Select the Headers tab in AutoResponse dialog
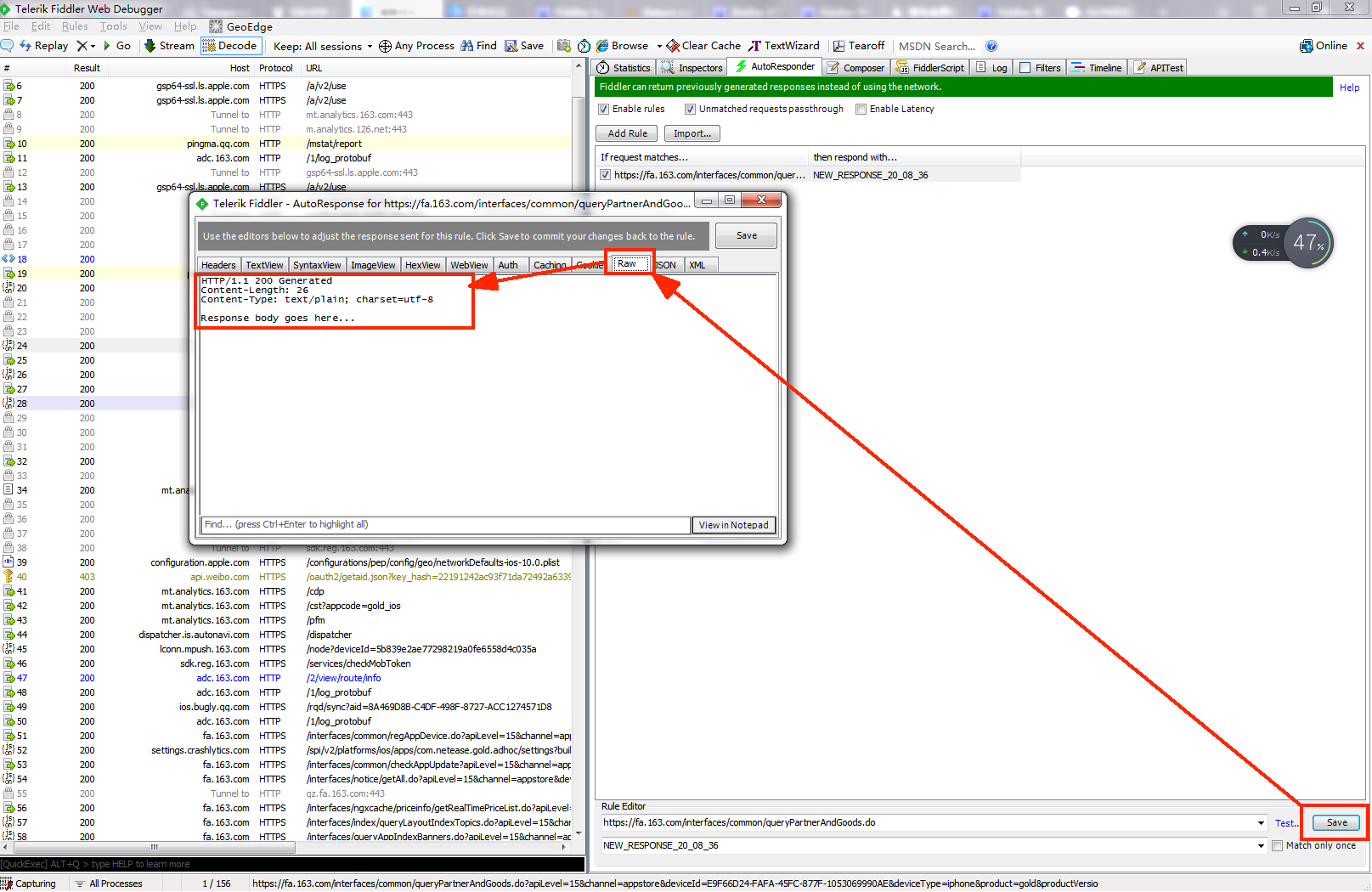 218,265
